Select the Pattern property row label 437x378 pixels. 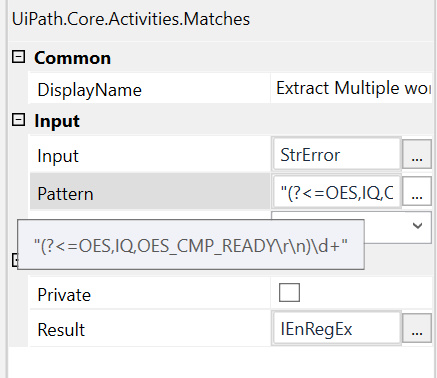(65, 193)
